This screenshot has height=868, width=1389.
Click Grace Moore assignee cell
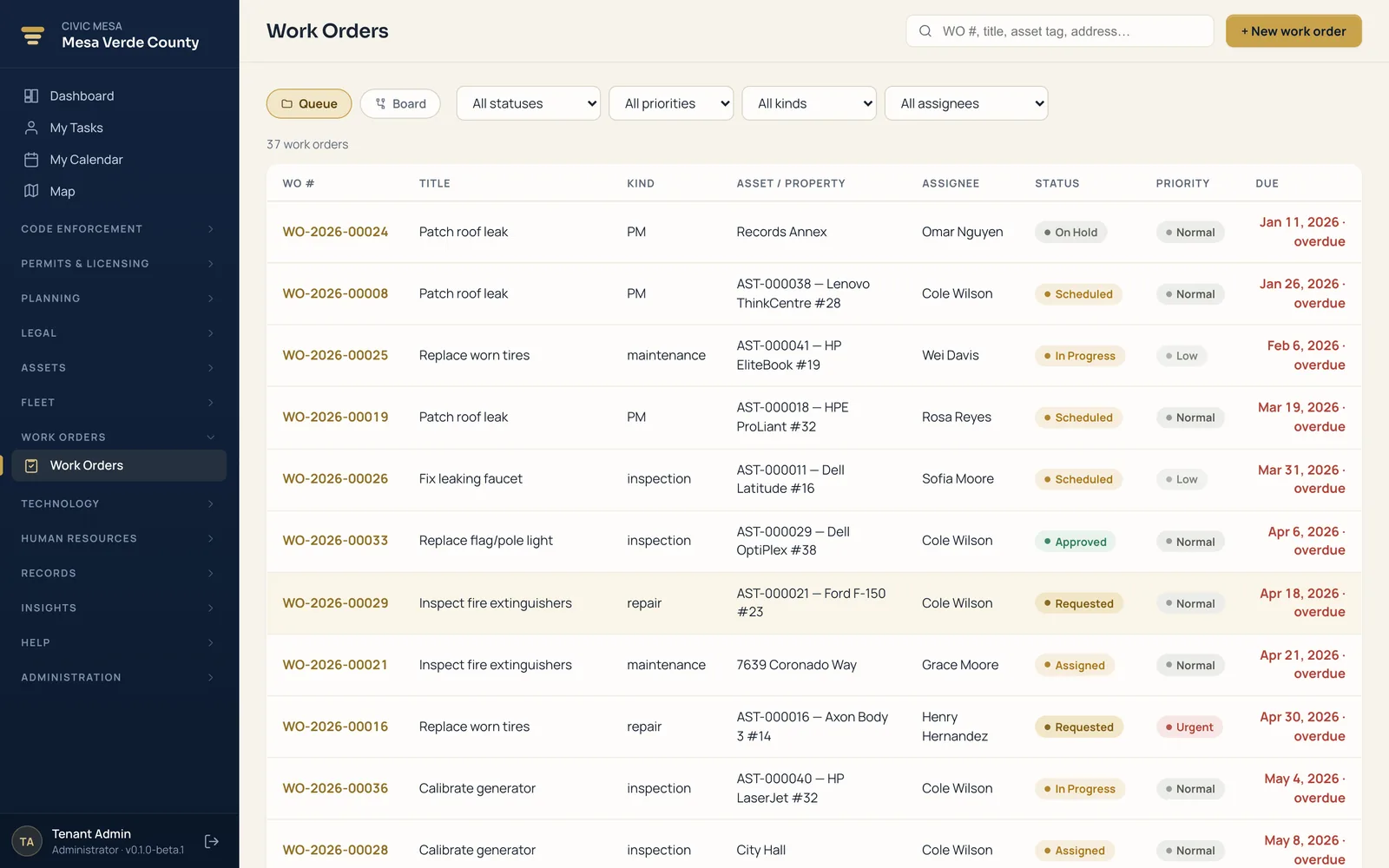click(960, 665)
